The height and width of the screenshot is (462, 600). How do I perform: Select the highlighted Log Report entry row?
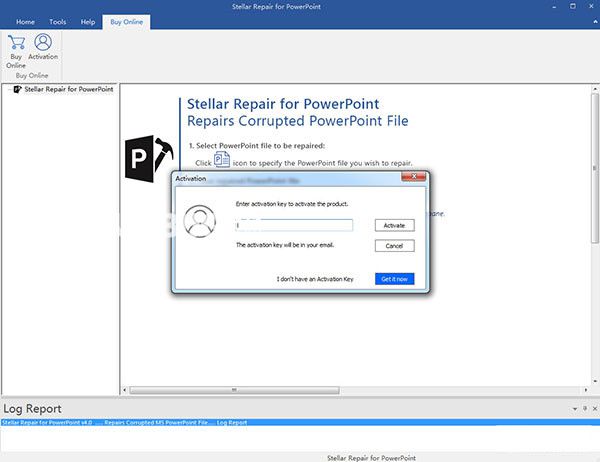(x=300, y=423)
